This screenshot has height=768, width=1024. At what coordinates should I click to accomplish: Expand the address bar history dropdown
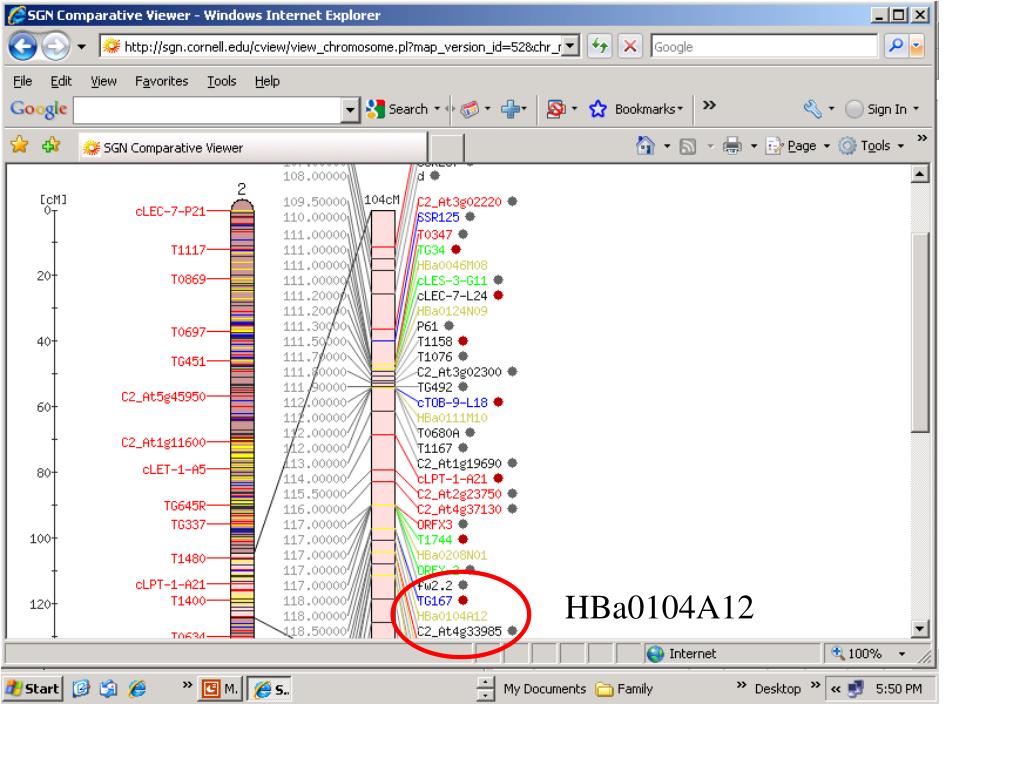(x=571, y=46)
